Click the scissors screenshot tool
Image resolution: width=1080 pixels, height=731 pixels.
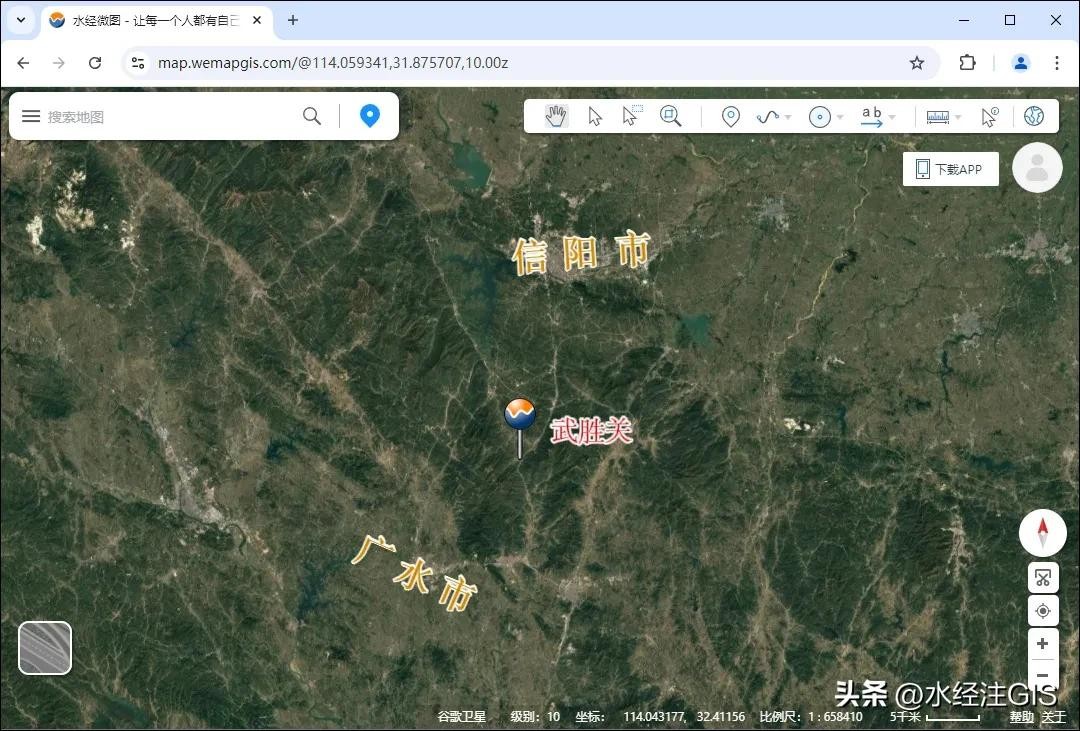tap(1042, 578)
